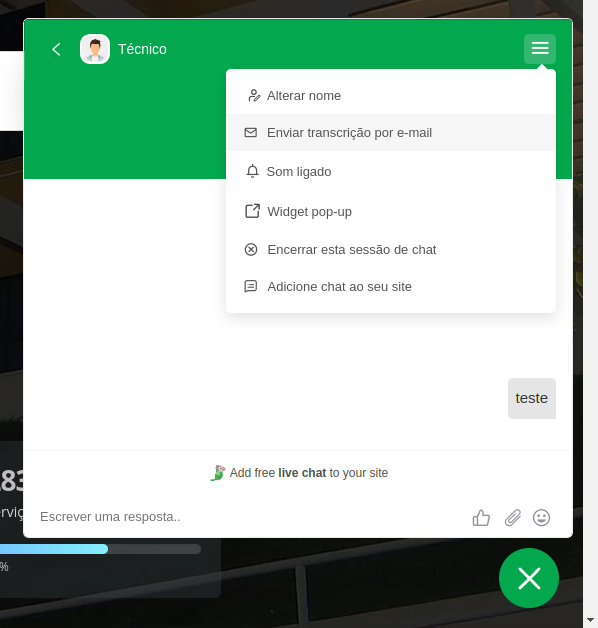Open the hamburger menu button
Viewport: 598px width, 628px height.
(540, 49)
